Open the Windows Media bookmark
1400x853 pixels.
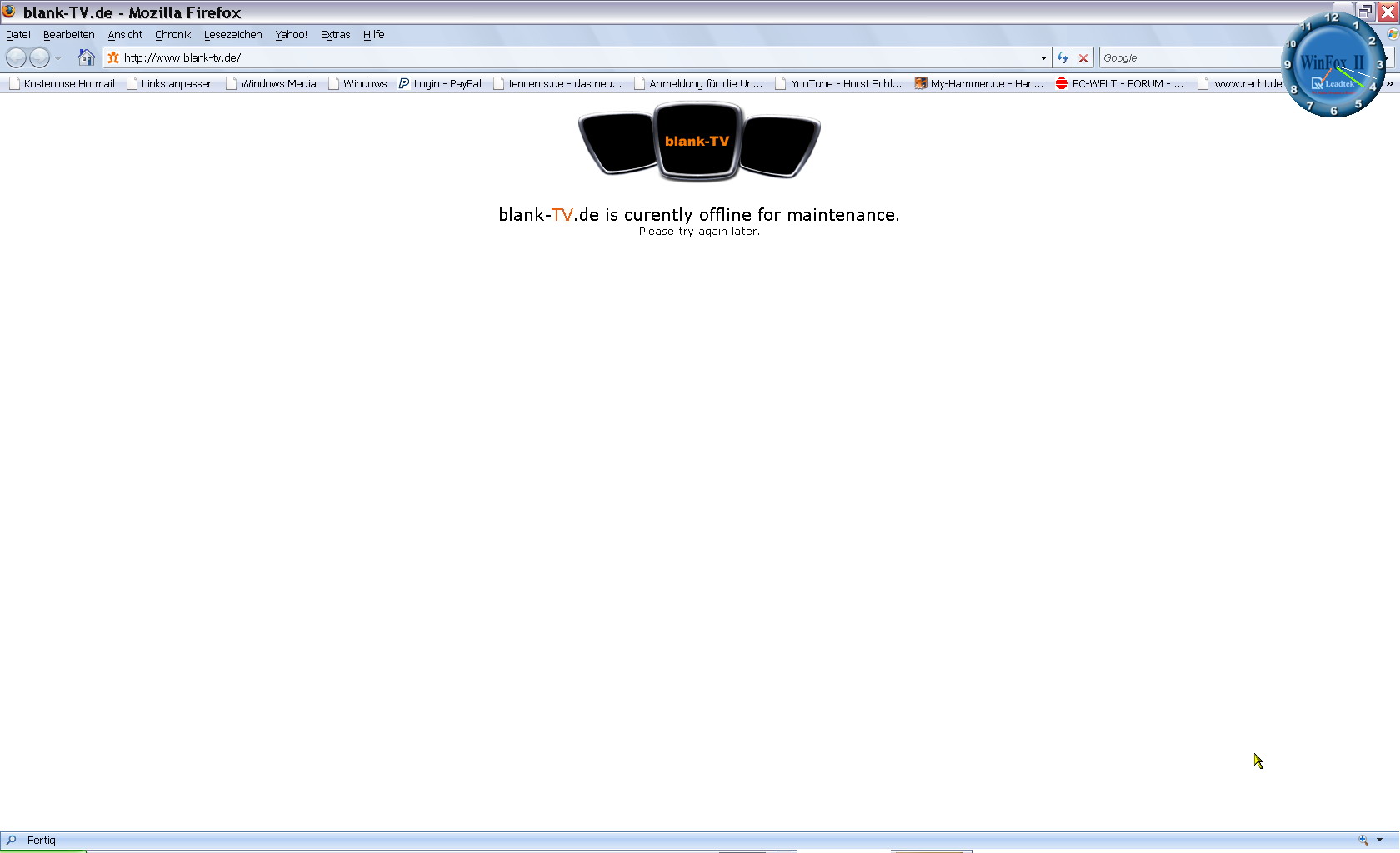coord(272,83)
